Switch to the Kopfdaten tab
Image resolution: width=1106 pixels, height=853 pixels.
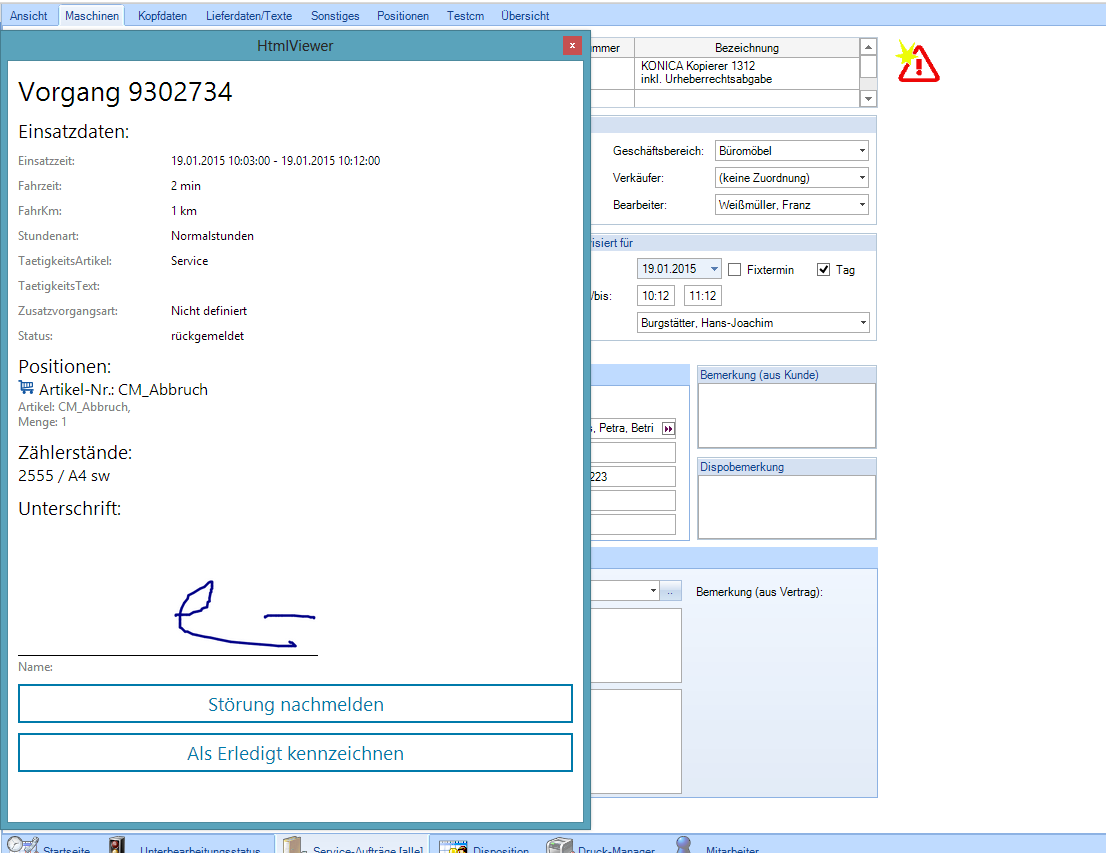[162, 16]
